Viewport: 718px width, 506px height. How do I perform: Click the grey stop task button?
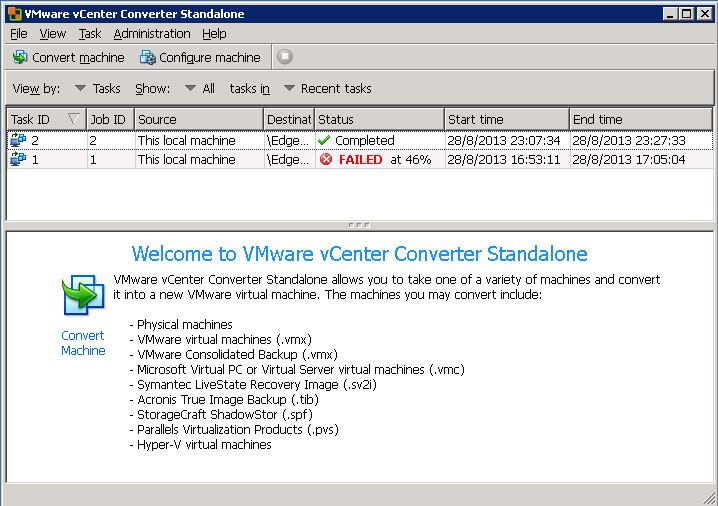coord(285,57)
